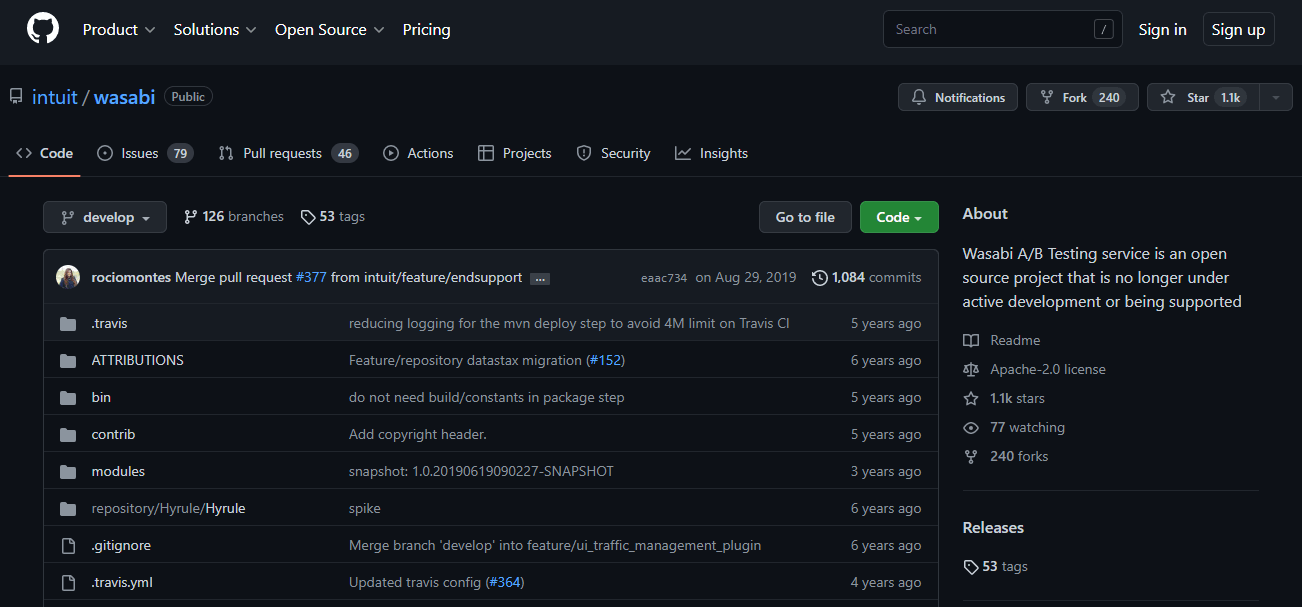Click the .travis folder icon

pos(68,324)
